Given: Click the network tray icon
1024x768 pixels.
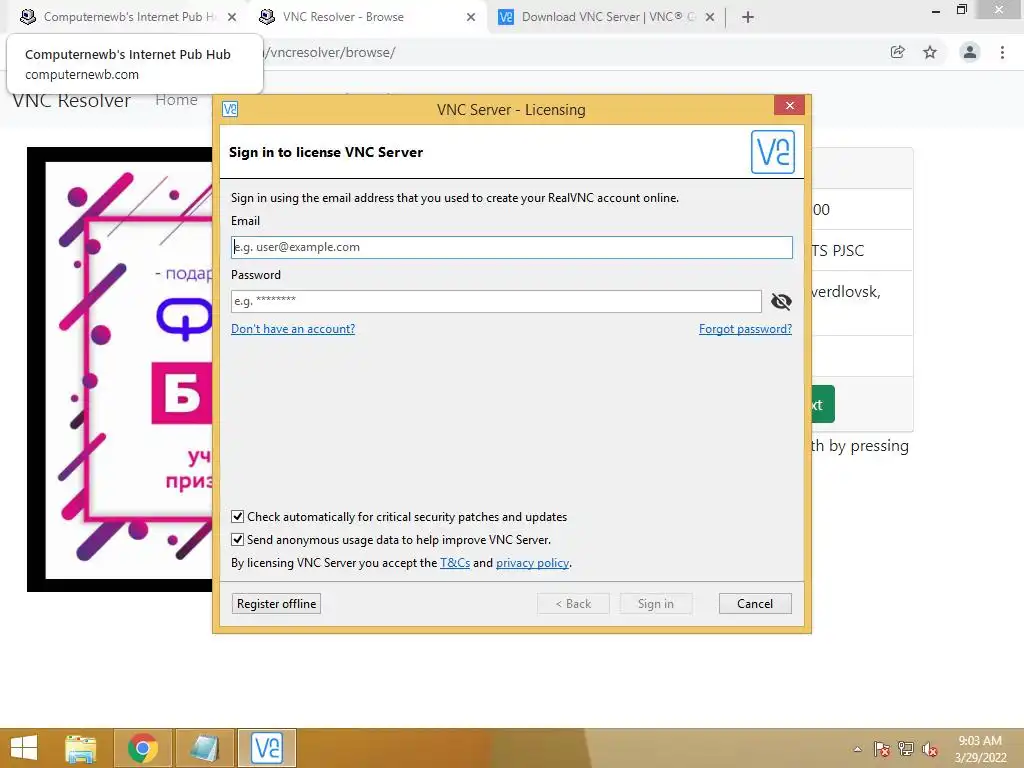Looking at the screenshot, I should point(906,749).
